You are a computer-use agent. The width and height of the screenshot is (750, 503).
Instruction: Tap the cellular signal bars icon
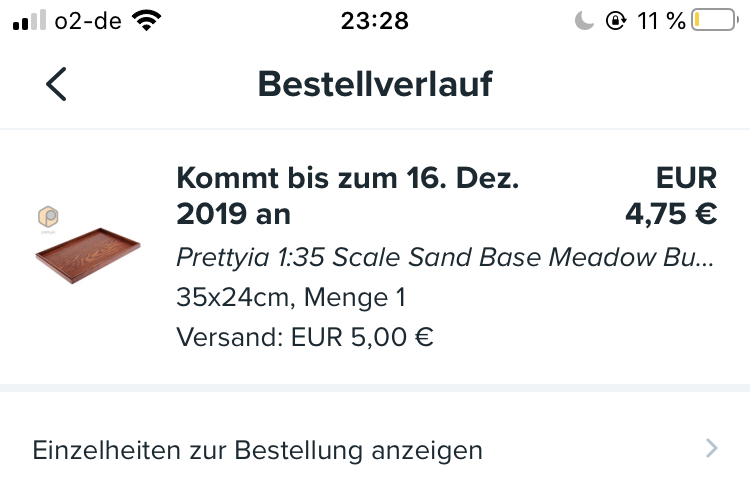tap(32, 21)
